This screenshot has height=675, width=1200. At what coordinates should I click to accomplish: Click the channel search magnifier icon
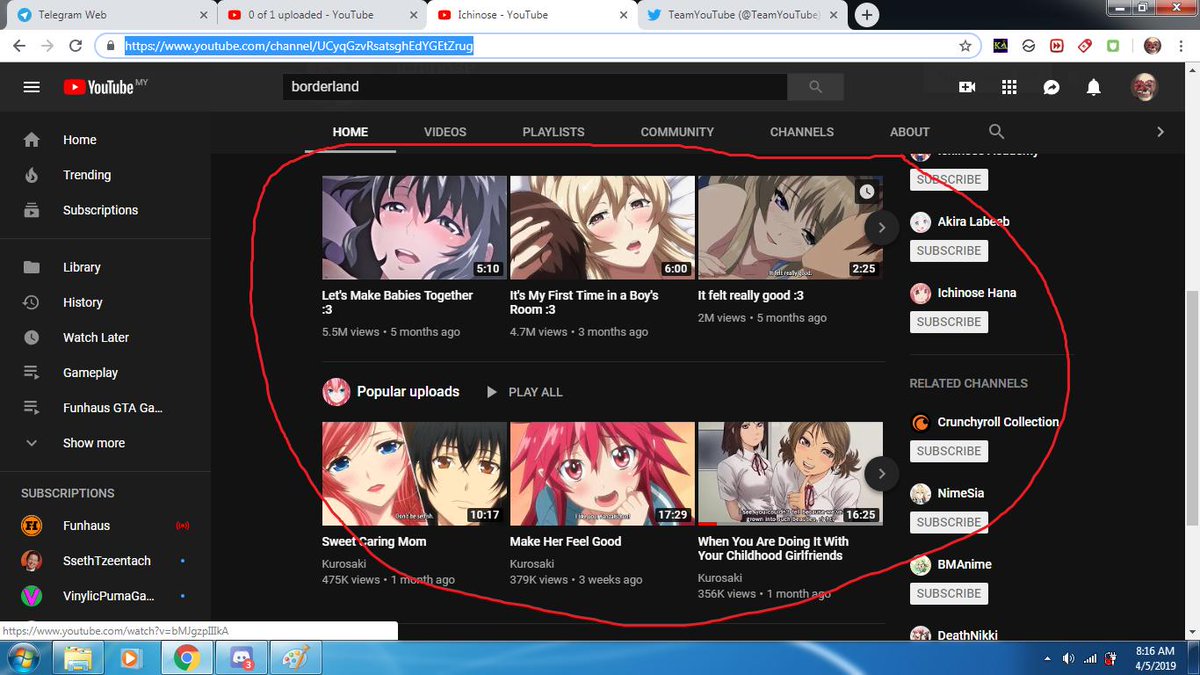point(996,132)
